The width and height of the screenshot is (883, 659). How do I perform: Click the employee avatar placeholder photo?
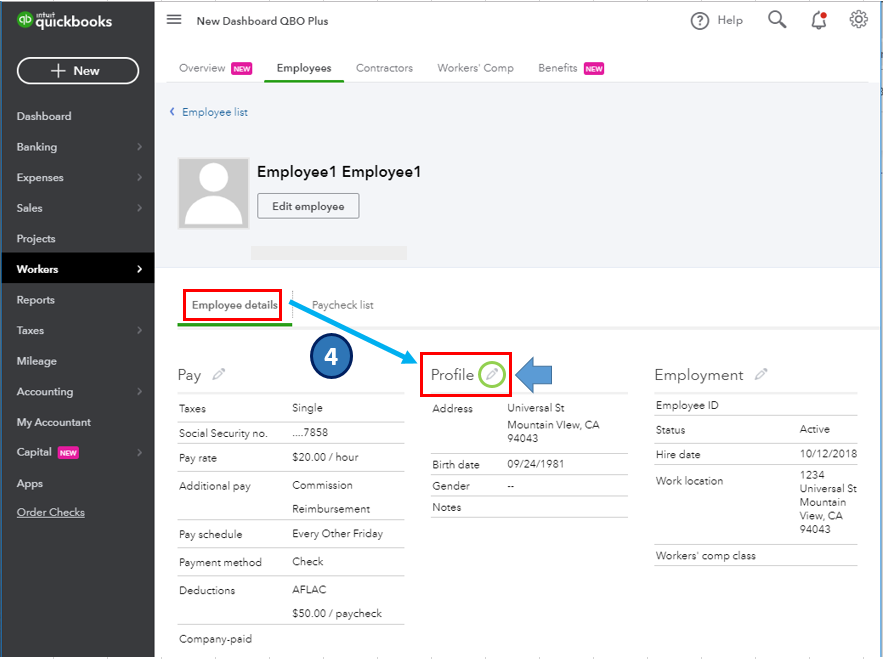point(213,193)
